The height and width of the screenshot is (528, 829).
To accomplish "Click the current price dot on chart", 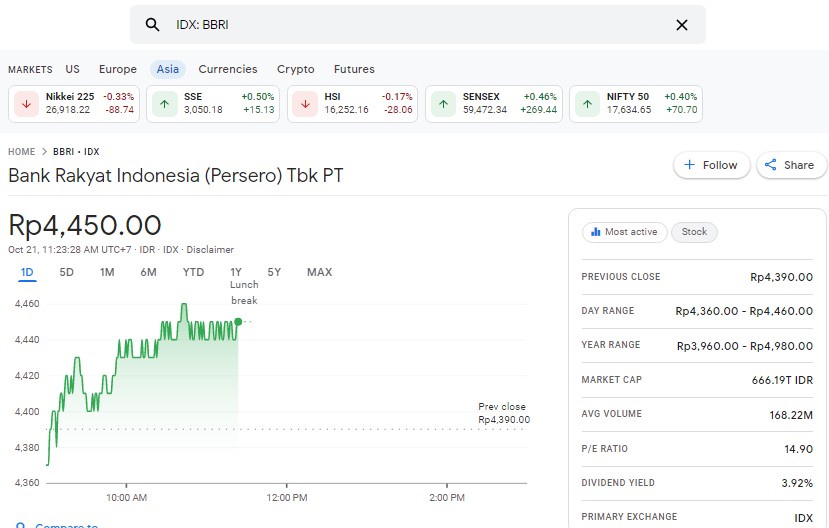I will pyautogui.click(x=238, y=321).
